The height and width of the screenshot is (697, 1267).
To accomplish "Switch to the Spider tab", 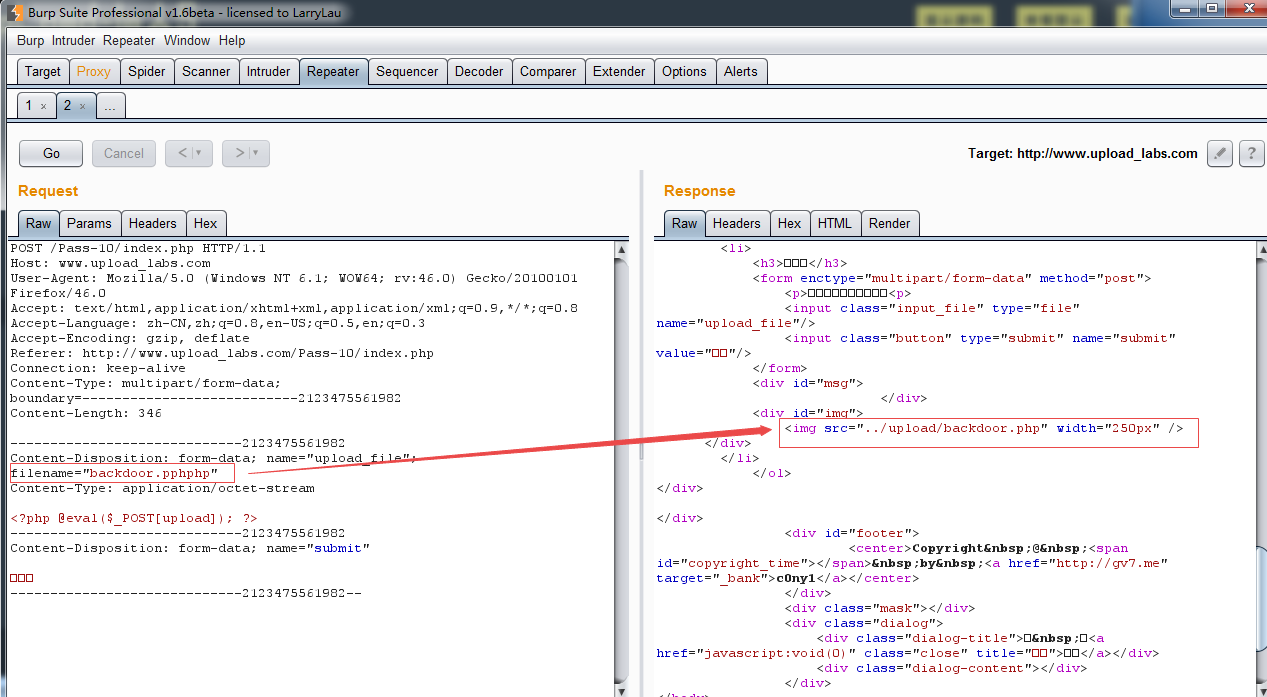I will [x=147, y=72].
